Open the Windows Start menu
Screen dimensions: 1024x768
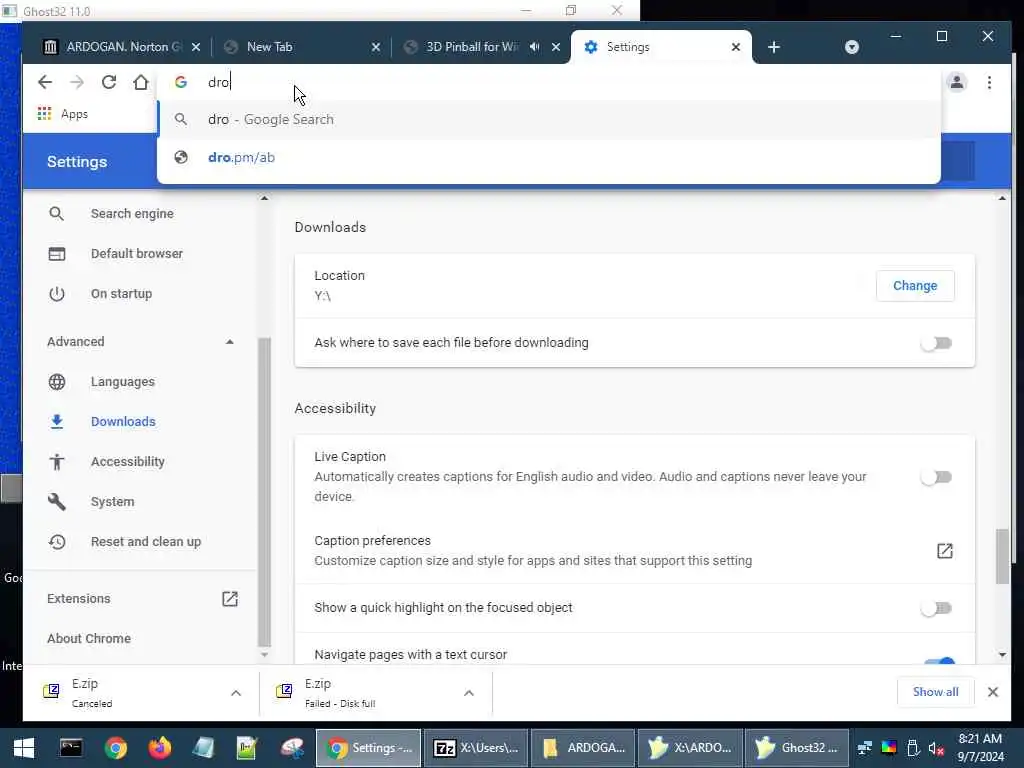[24, 748]
